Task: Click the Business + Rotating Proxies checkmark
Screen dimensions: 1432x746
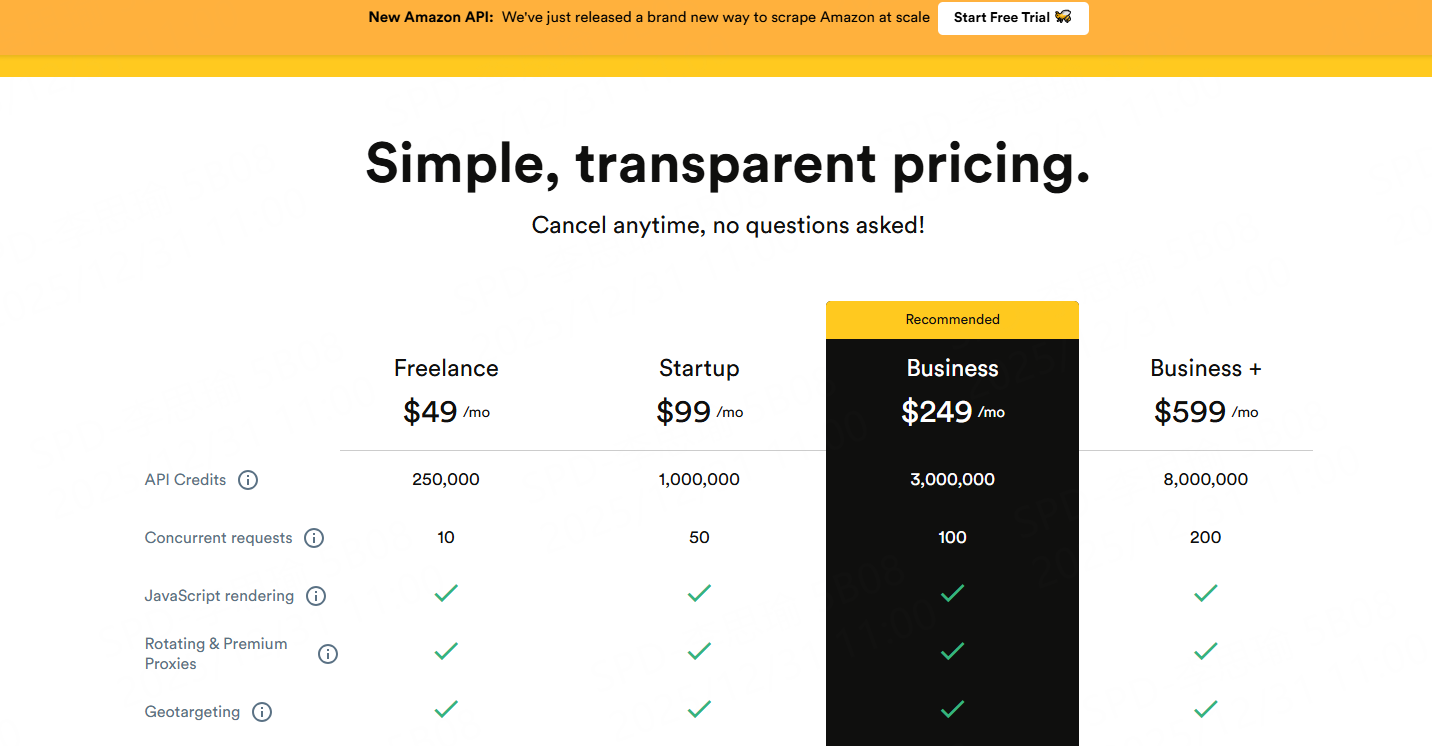Action: [x=1205, y=651]
